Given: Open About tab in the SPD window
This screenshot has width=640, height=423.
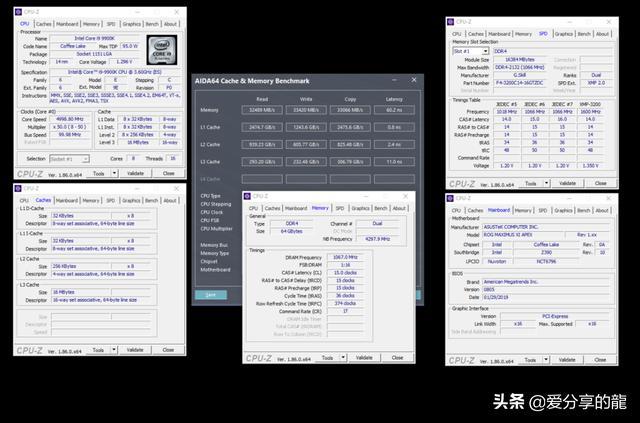Looking at the screenshot, I should [x=602, y=34].
